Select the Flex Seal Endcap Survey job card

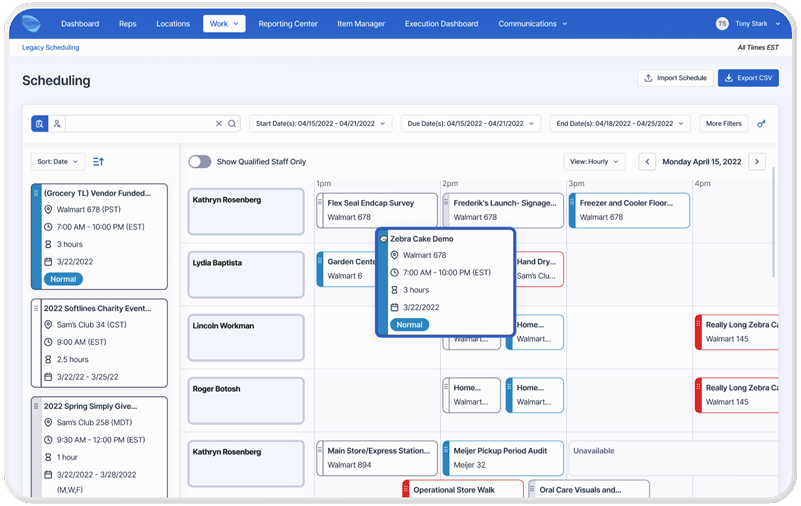tap(377, 210)
